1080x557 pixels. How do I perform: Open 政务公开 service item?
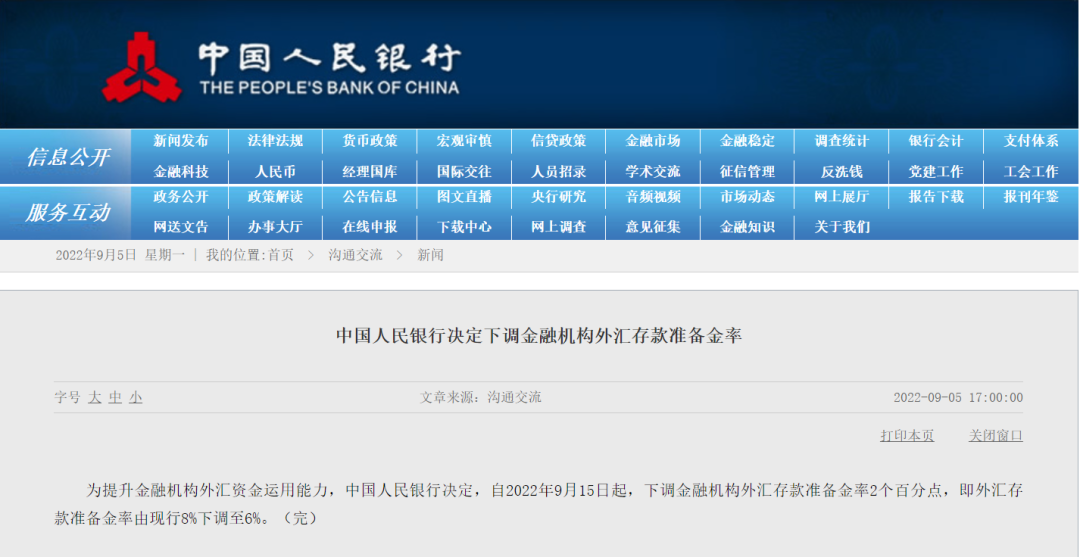click(x=180, y=197)
